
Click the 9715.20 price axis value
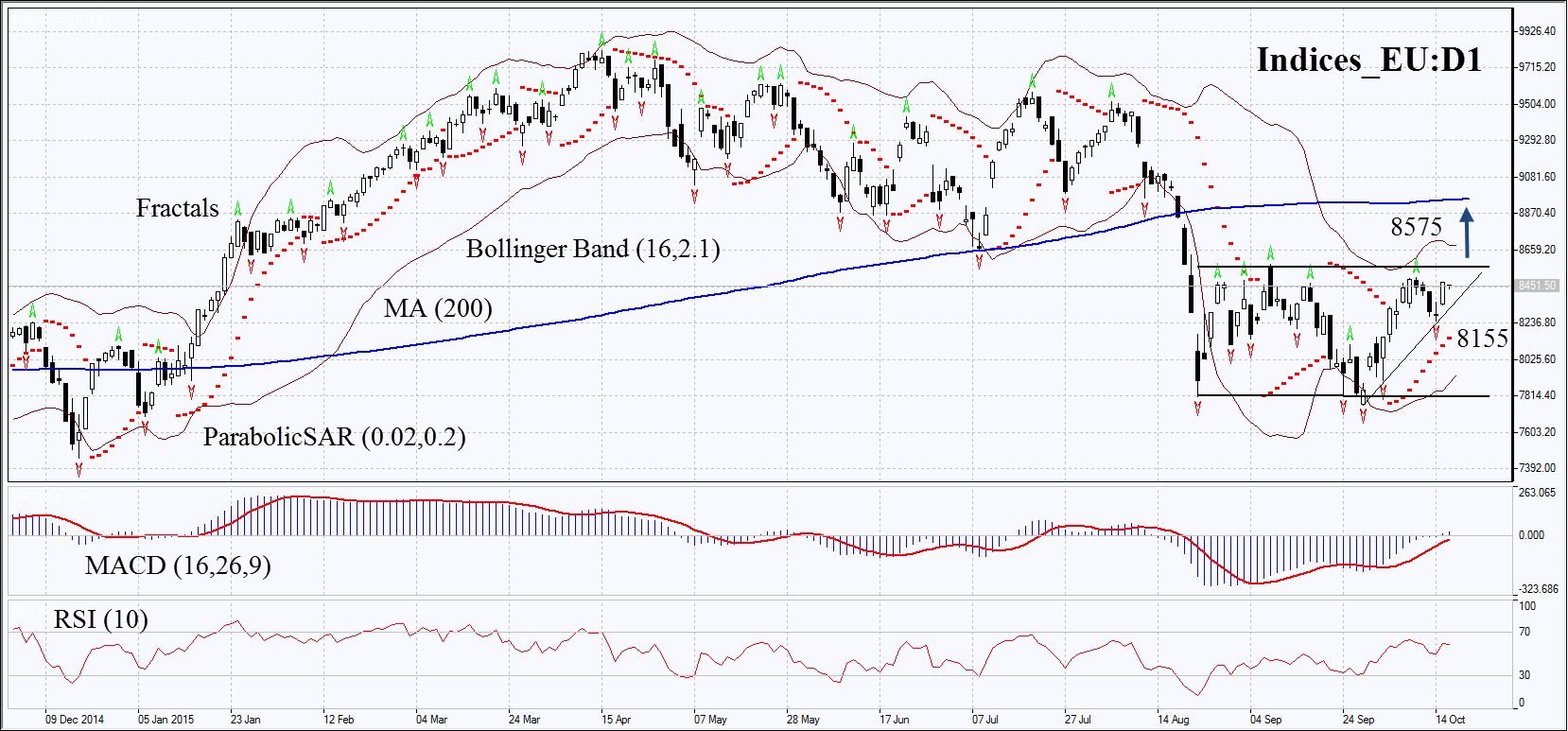pyautogui.click(x=1537, y=67)
